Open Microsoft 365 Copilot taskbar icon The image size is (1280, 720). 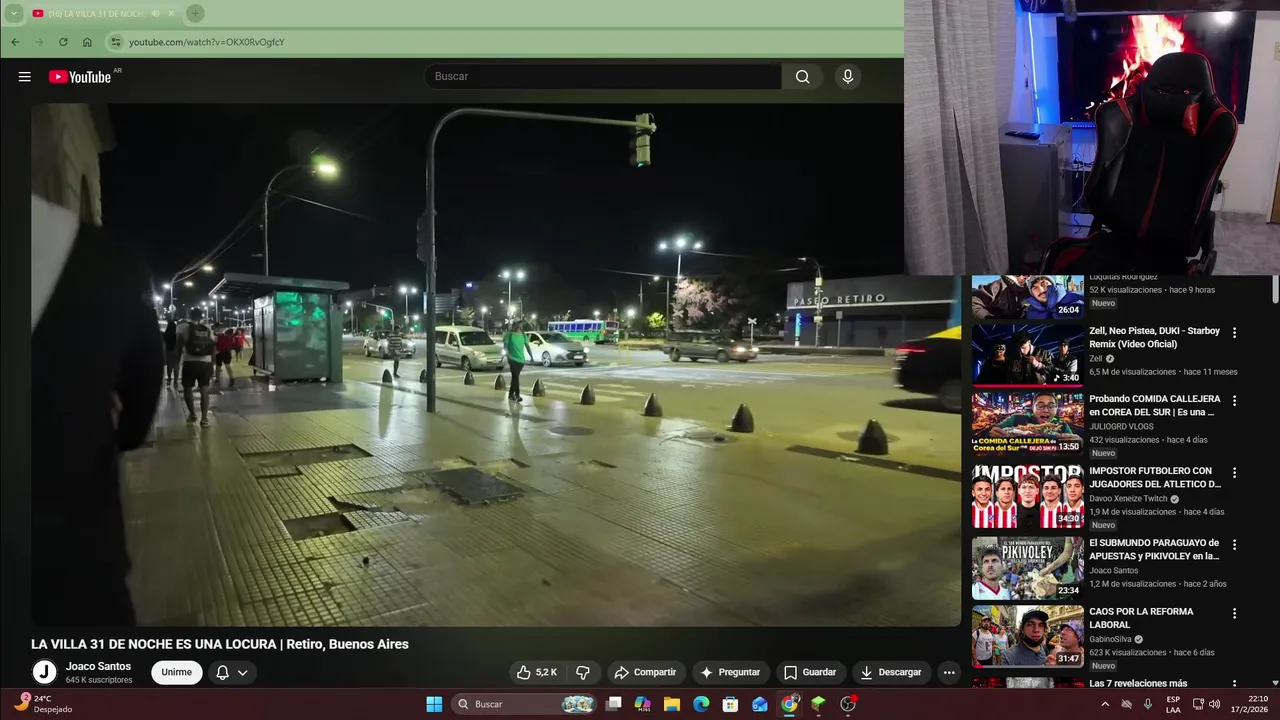coord(643,704)
